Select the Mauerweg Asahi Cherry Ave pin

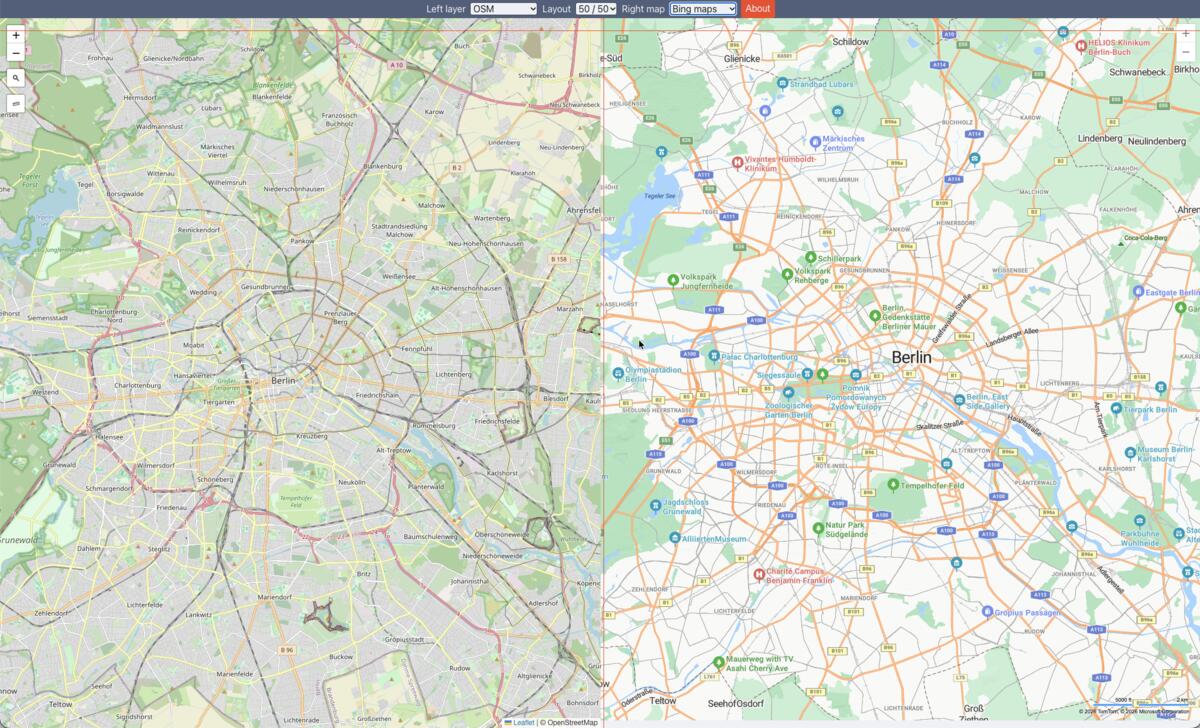[718, 663]
